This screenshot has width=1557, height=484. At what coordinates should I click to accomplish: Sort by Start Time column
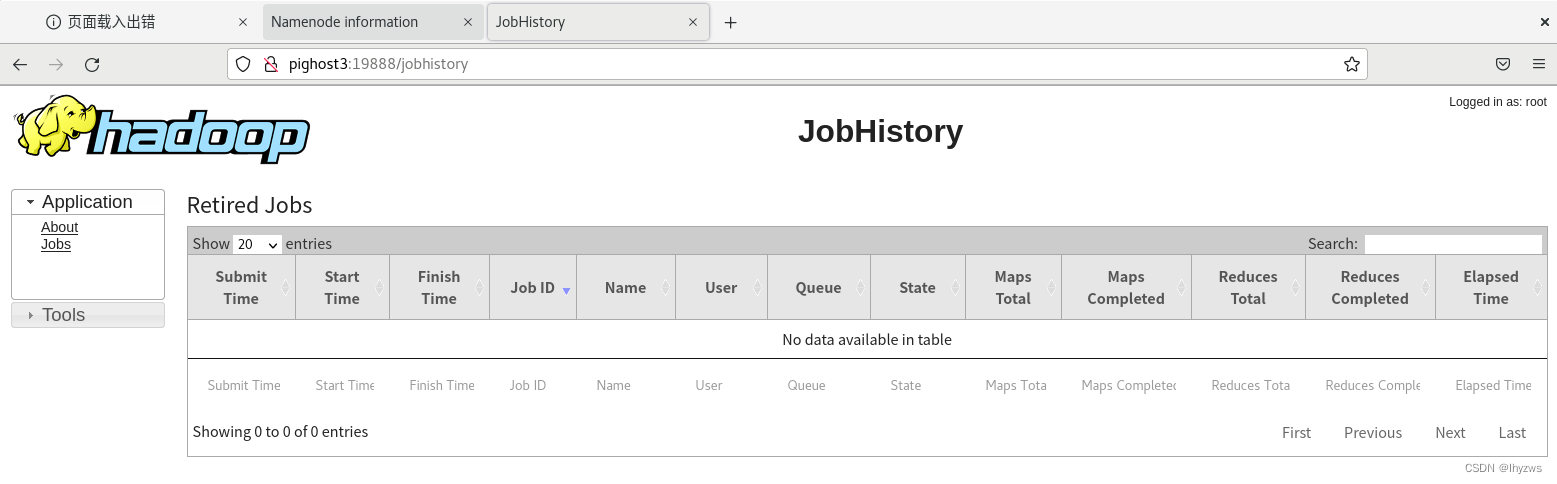(x=342, y=288)
